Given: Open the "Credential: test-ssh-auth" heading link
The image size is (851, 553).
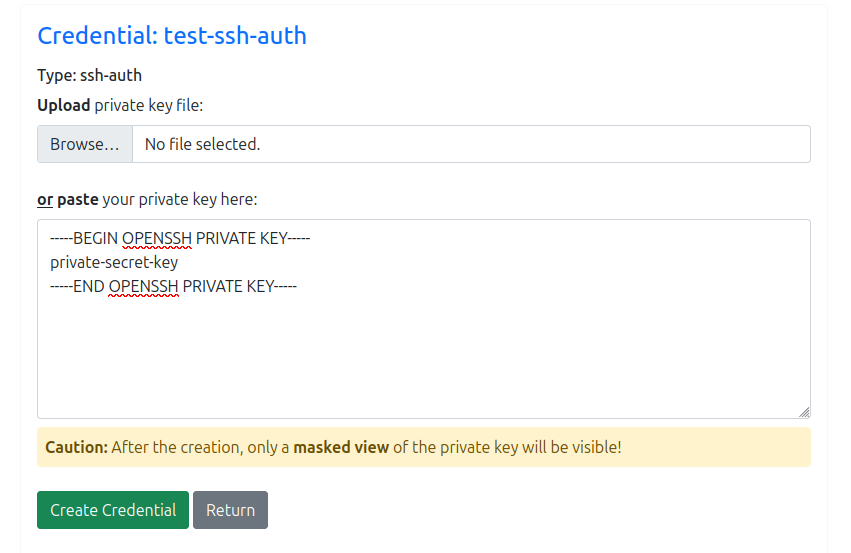Looking at the screenshot, I should coord(172,36).
